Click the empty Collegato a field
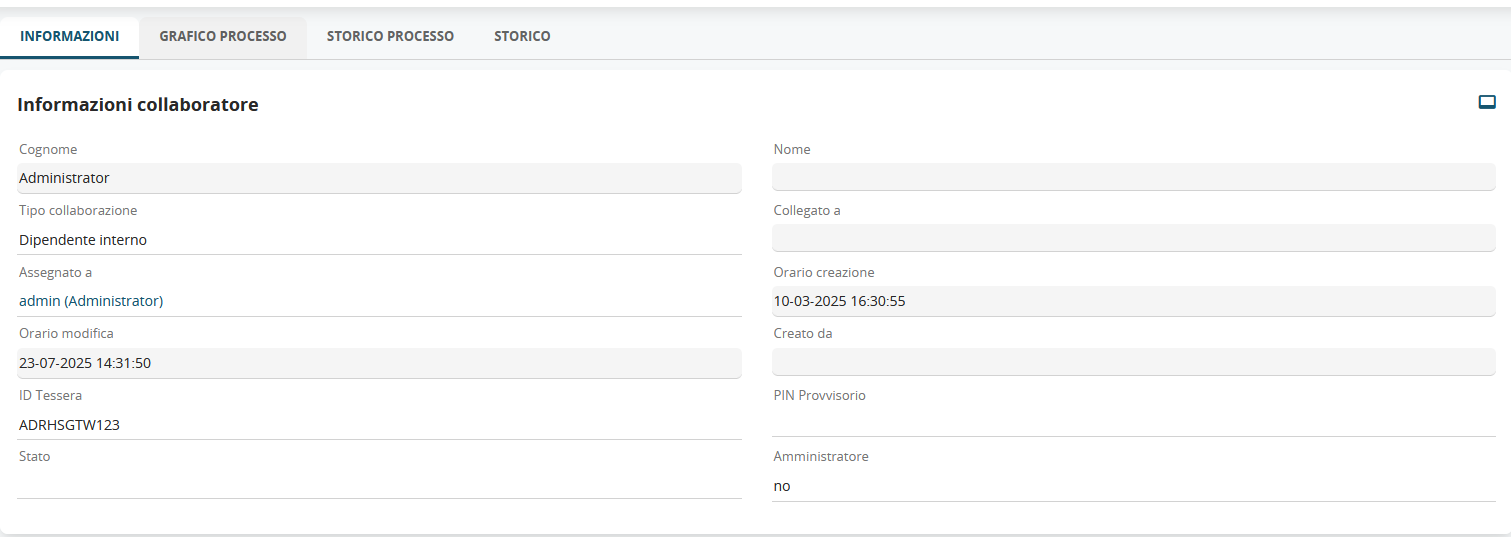 pos(1133,238)
